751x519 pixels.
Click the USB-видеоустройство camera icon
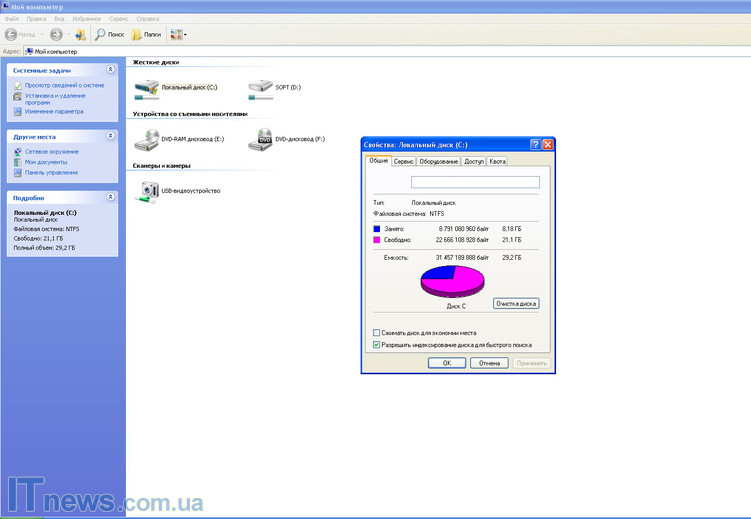[147, 190]
